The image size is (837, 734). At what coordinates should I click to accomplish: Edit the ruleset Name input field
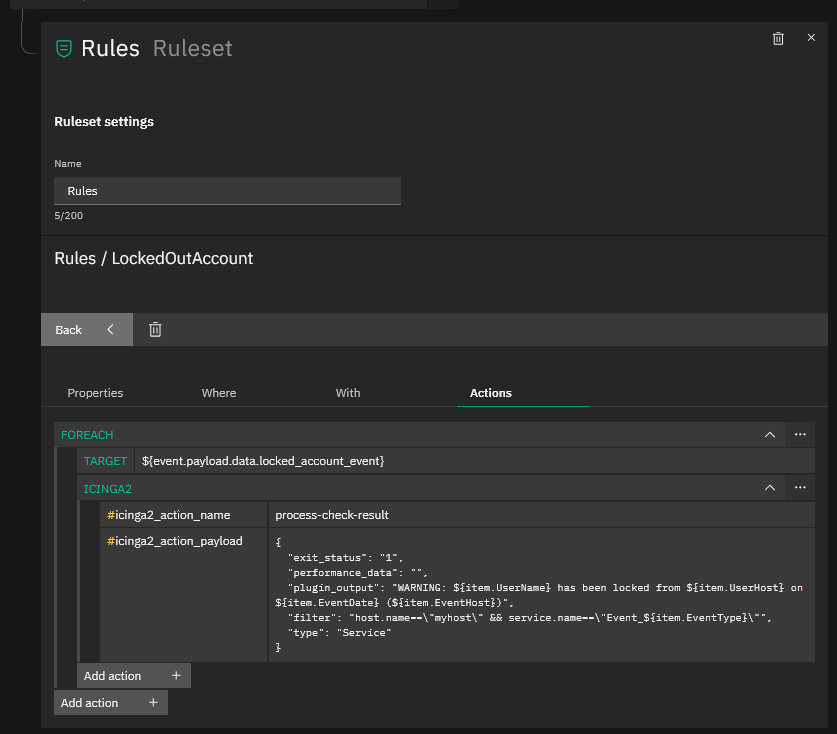(x=227, y=191)
